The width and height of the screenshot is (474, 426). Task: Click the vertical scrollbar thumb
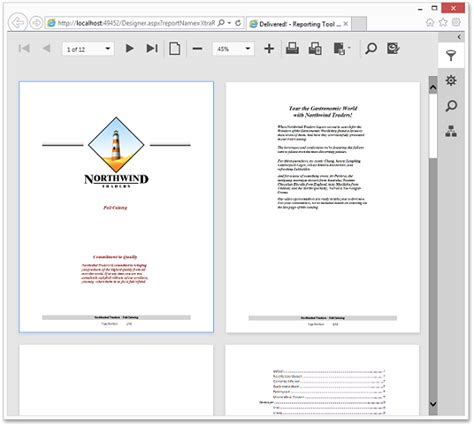(433, 126)
